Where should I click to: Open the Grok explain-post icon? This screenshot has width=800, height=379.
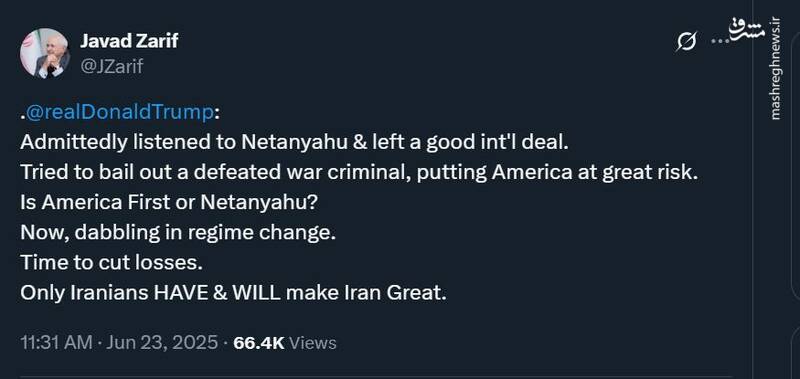[x=686, y=41]
